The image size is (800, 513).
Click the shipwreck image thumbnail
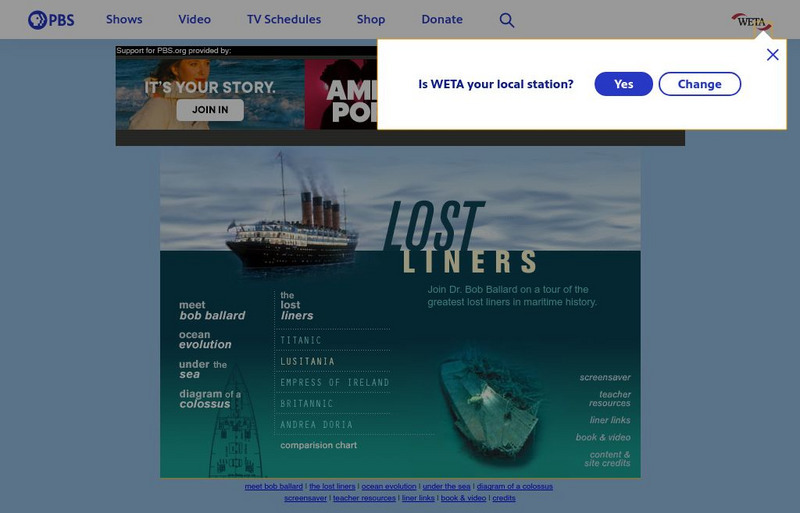pyautogui.click(x=491, y=403)
